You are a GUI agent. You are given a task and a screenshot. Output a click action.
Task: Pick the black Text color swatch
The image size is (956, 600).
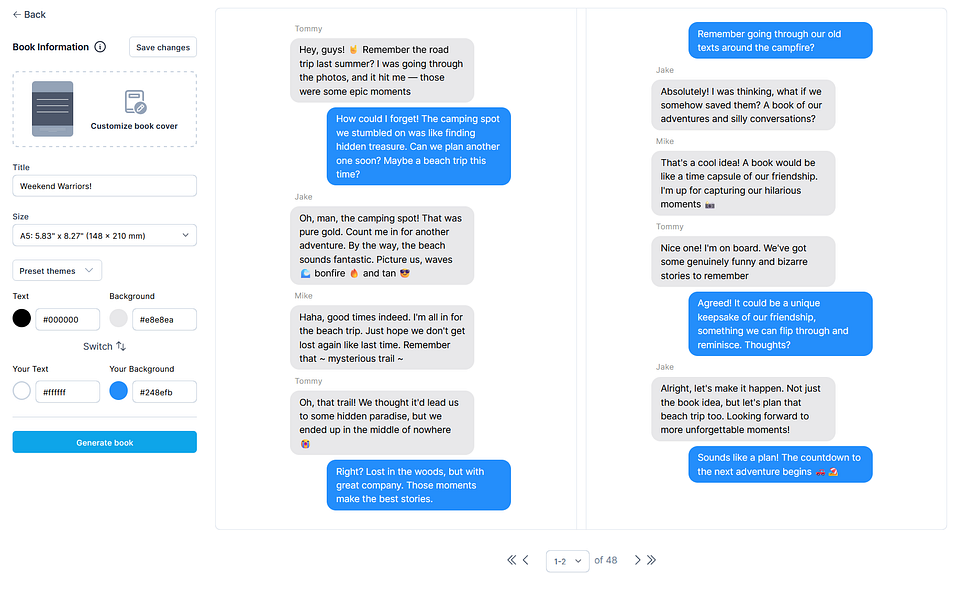22,319
